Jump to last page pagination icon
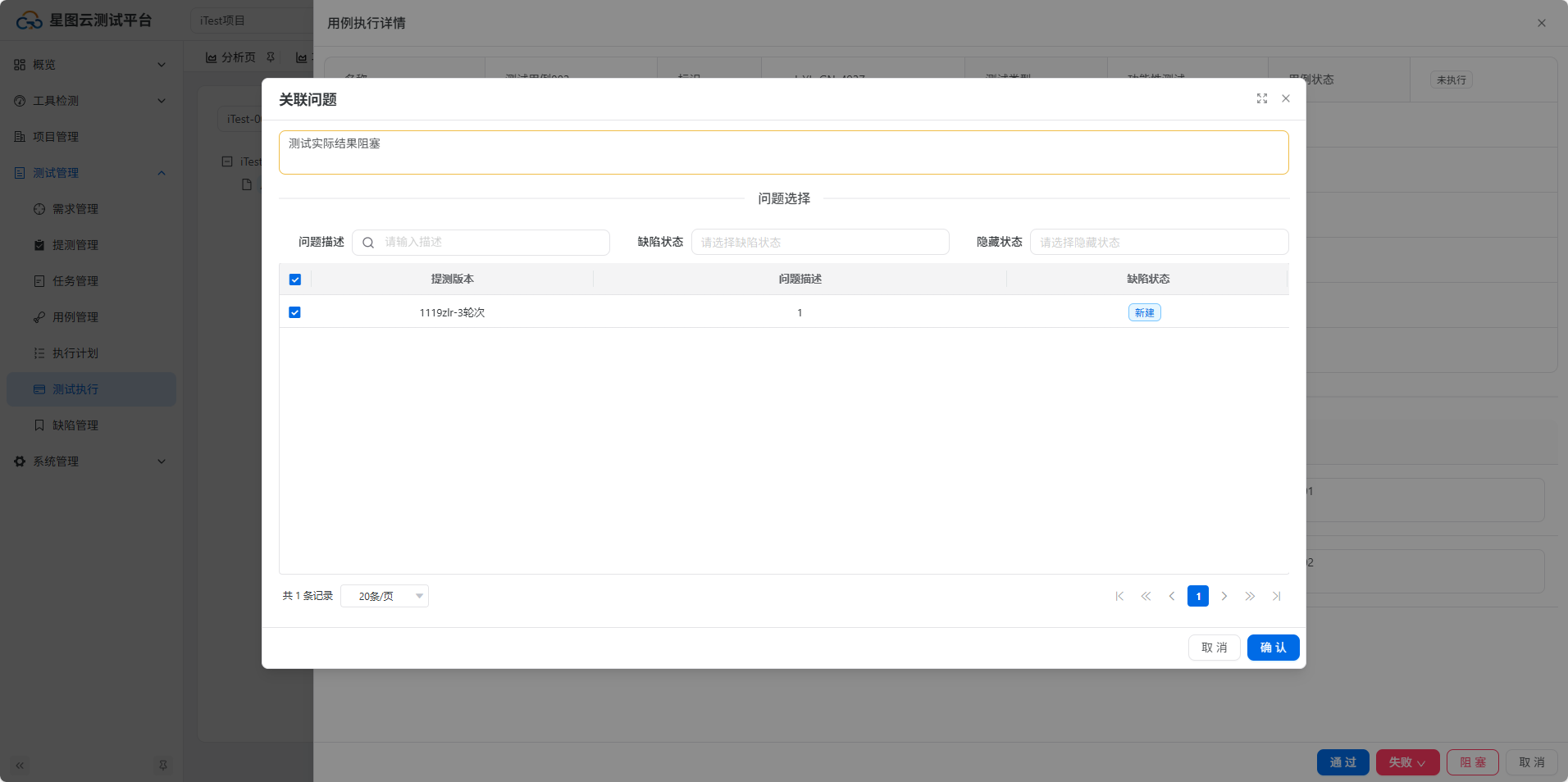Image resolution: width=1568 pixels, height=782 pixels. 1276,596
